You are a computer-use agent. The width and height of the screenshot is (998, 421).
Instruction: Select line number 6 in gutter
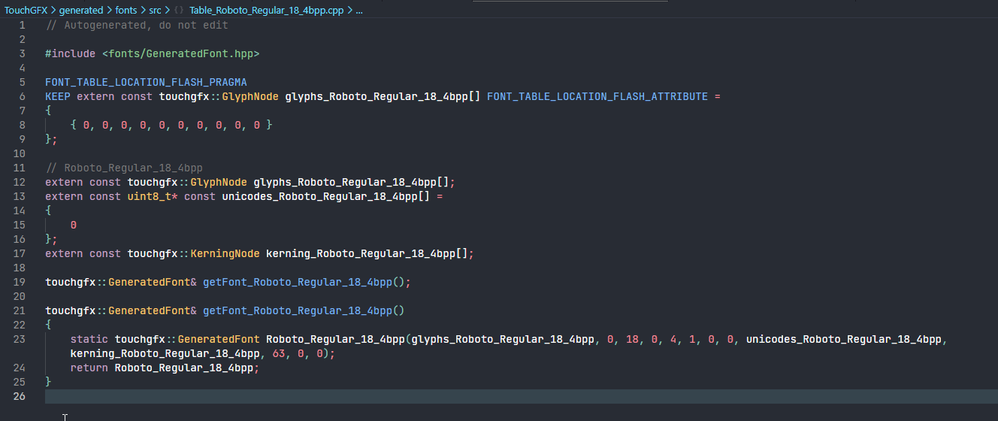coord(23,96)
